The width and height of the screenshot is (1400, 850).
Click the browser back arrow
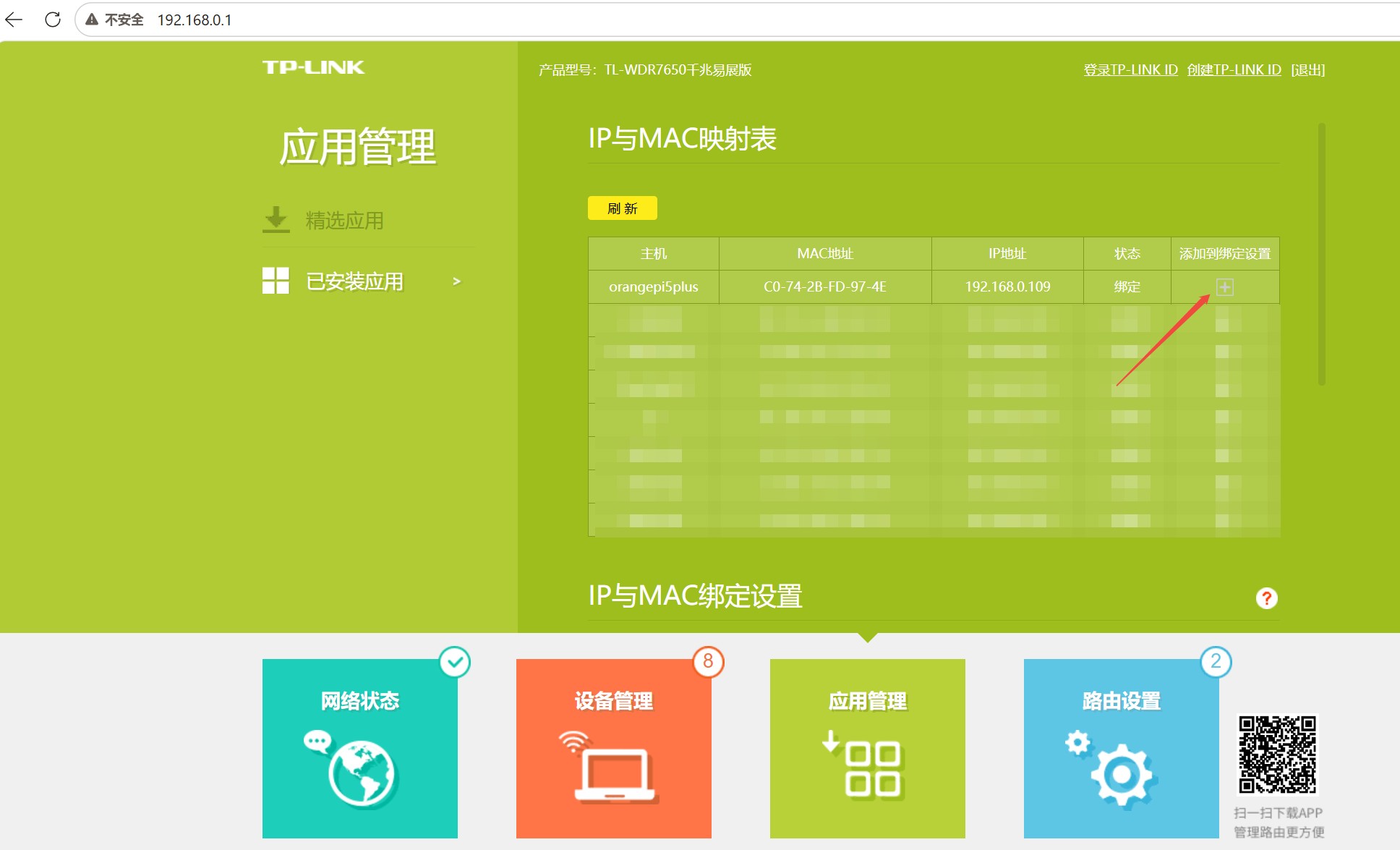point(14,20)
